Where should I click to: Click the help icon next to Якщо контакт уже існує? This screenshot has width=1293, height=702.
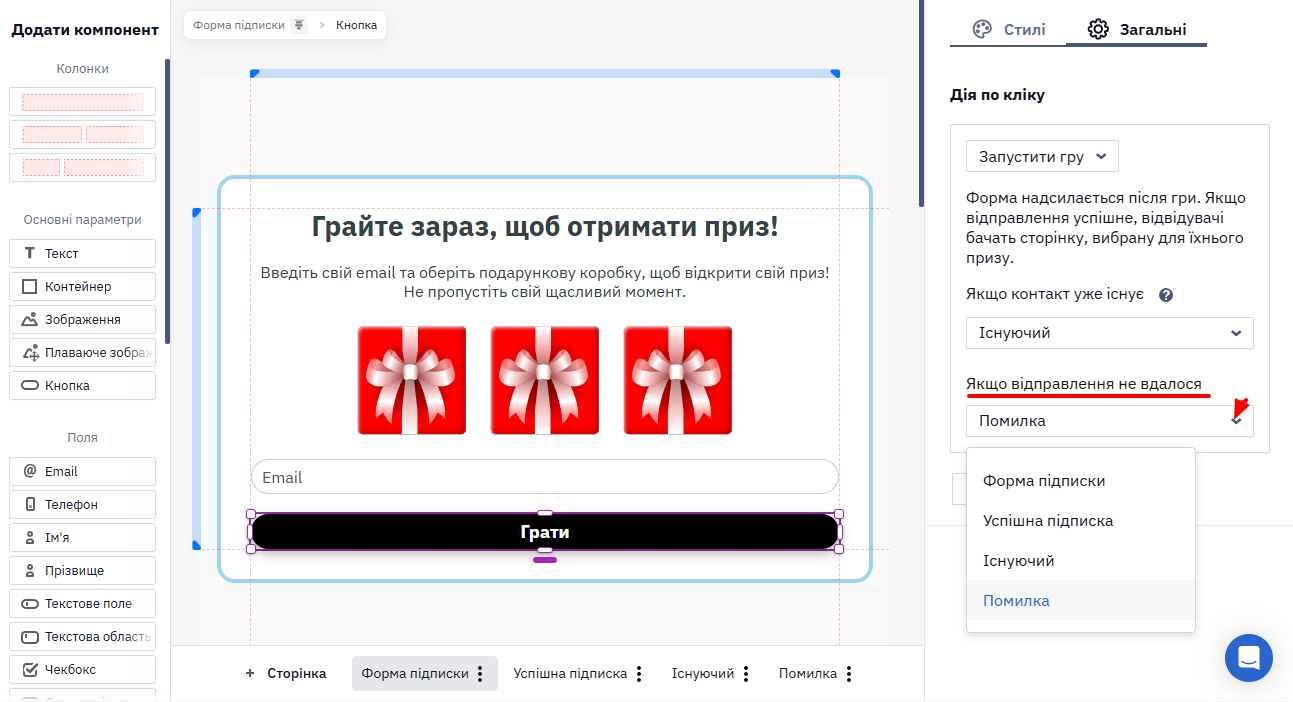(1165, 295)
